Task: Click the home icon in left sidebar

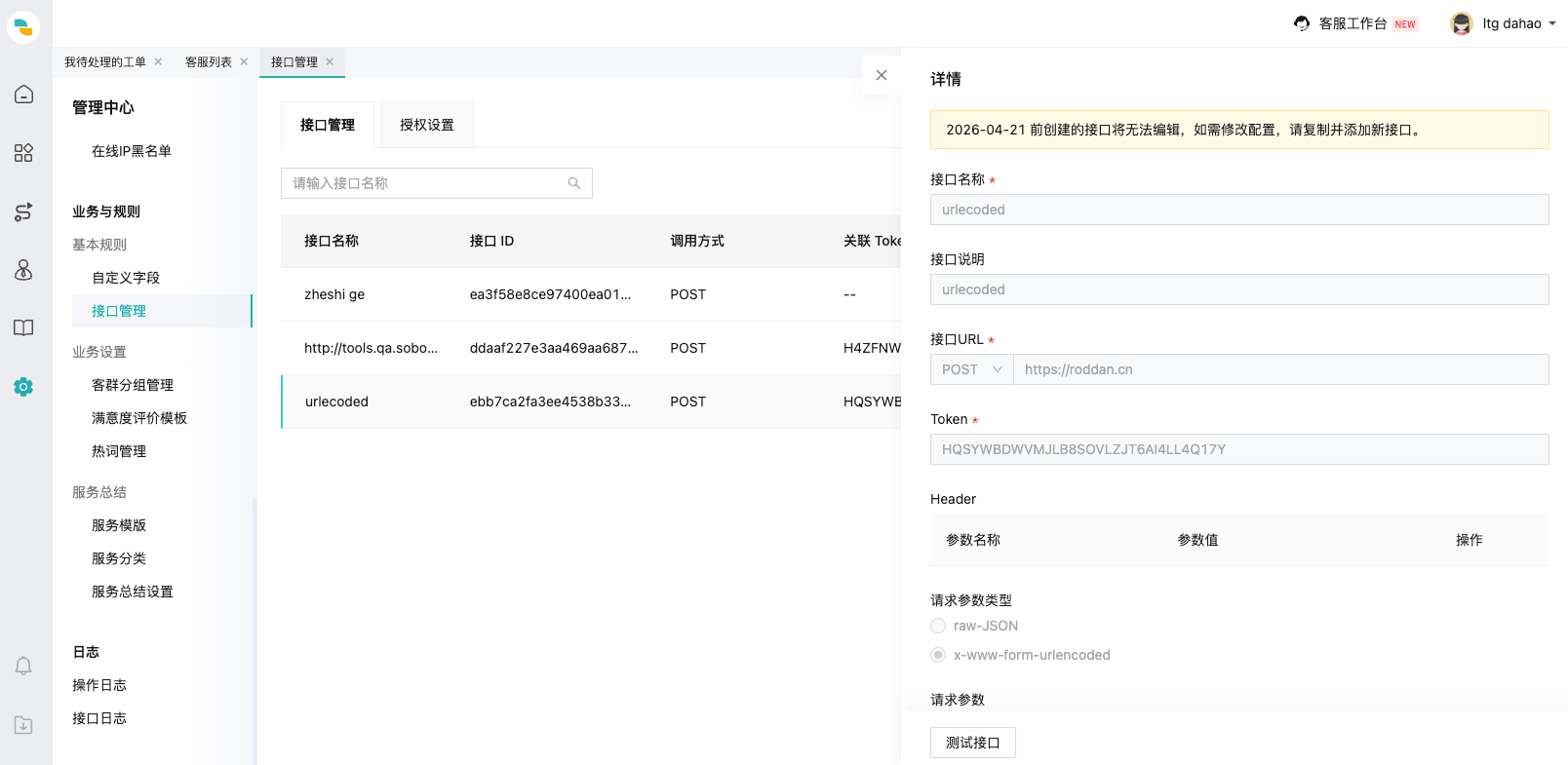Action: tap(23, 95)
